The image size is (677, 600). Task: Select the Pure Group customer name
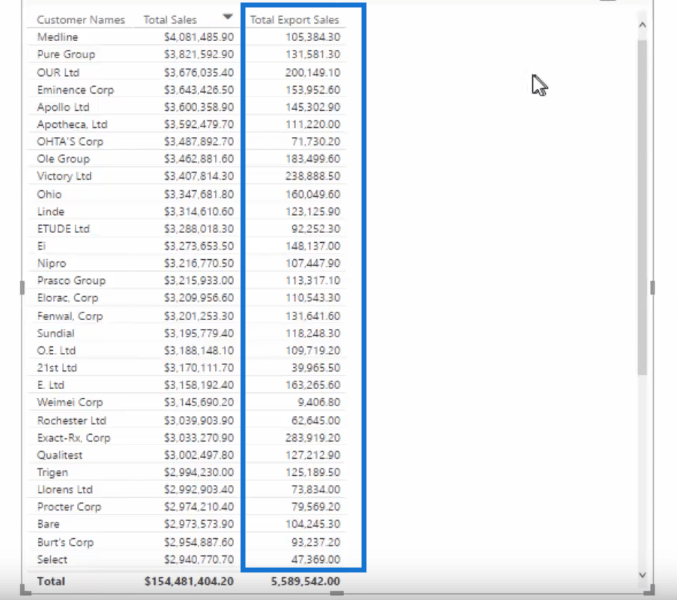[x=66, y=54]
